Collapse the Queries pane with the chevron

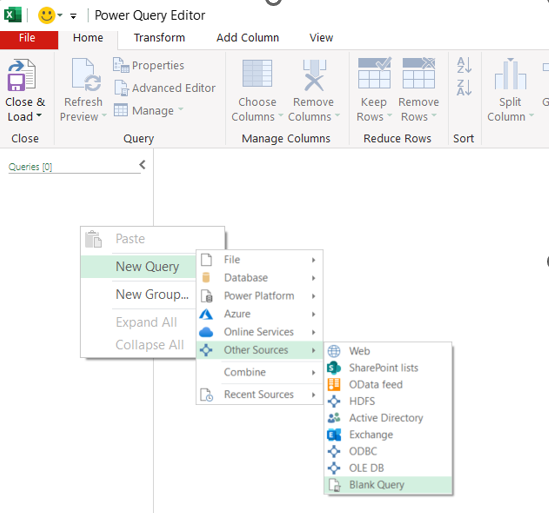tap(142, 165)
